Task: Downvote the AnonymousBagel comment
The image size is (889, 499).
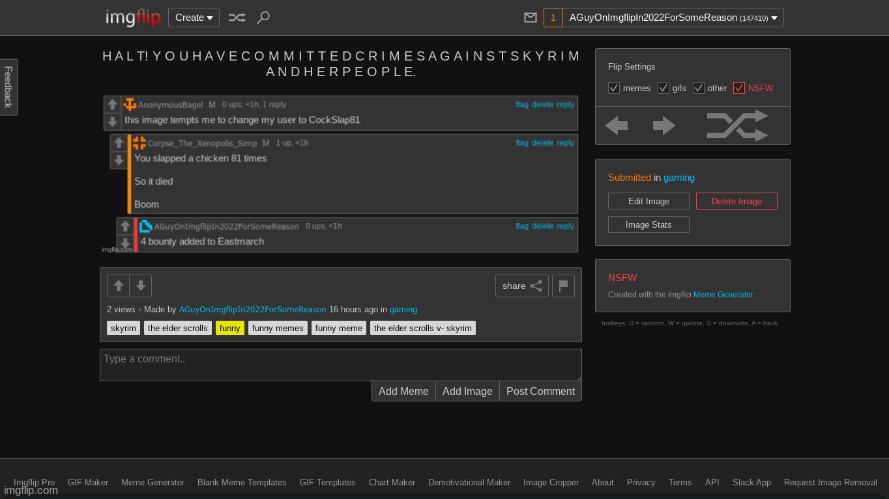Action: click(x=112, y=121)
